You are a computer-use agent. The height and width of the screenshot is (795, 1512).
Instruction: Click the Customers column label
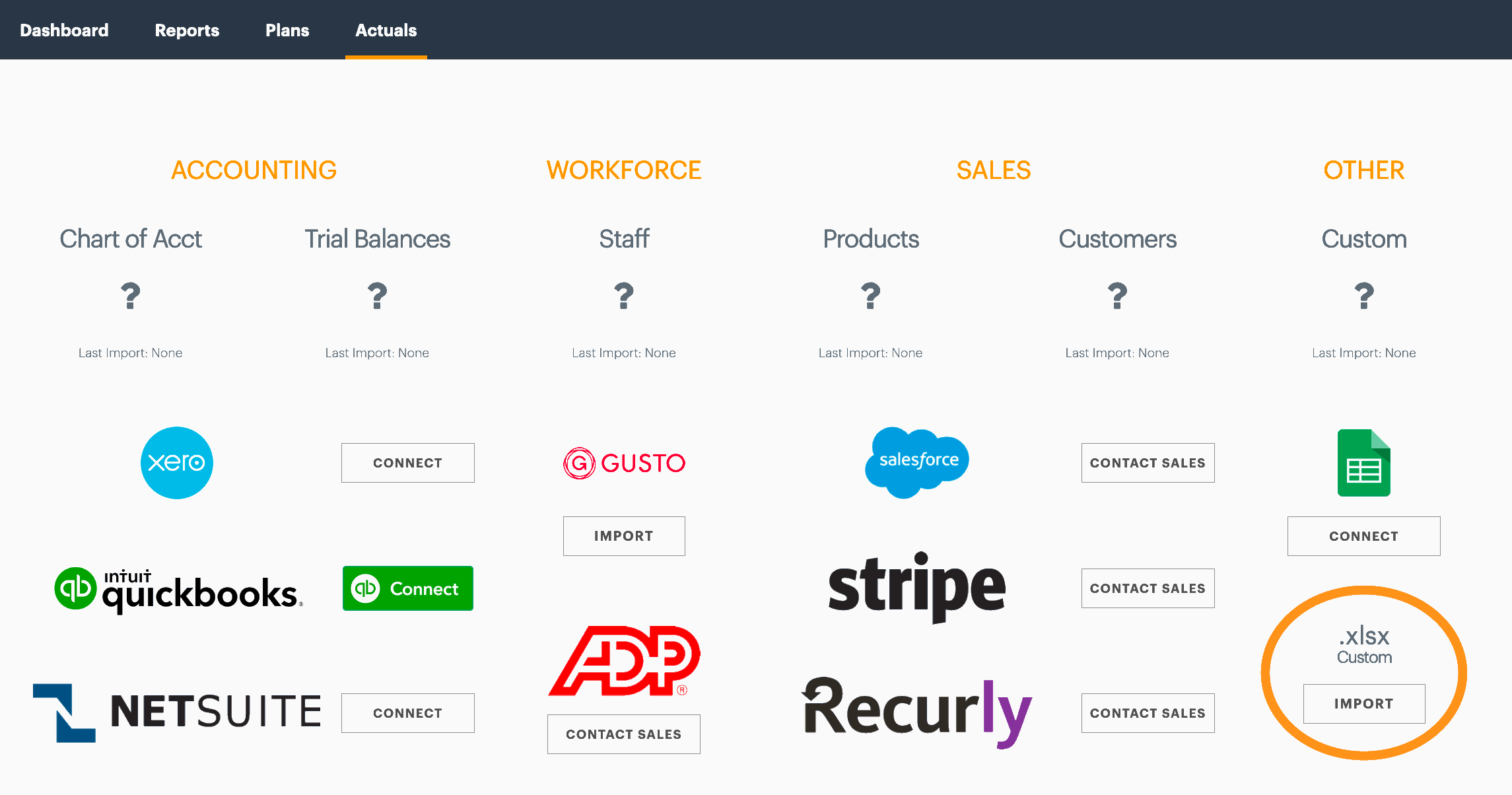1117,239
